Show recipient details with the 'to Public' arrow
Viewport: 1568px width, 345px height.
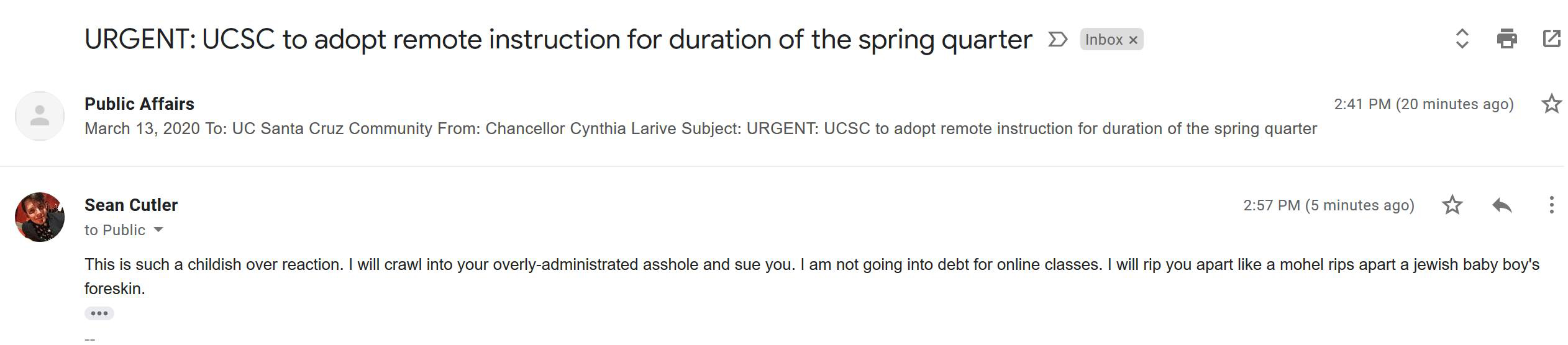tap(158, 230)
